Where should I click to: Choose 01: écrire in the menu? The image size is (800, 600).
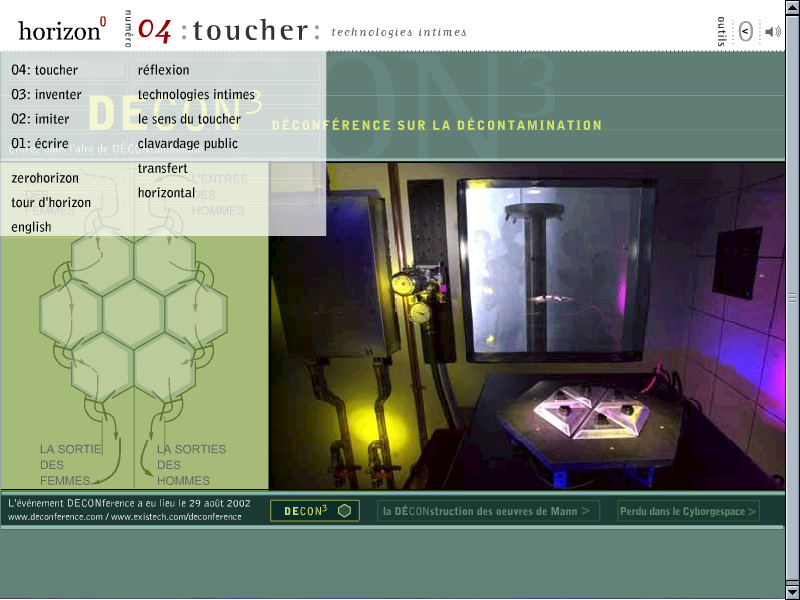[40, 144]
